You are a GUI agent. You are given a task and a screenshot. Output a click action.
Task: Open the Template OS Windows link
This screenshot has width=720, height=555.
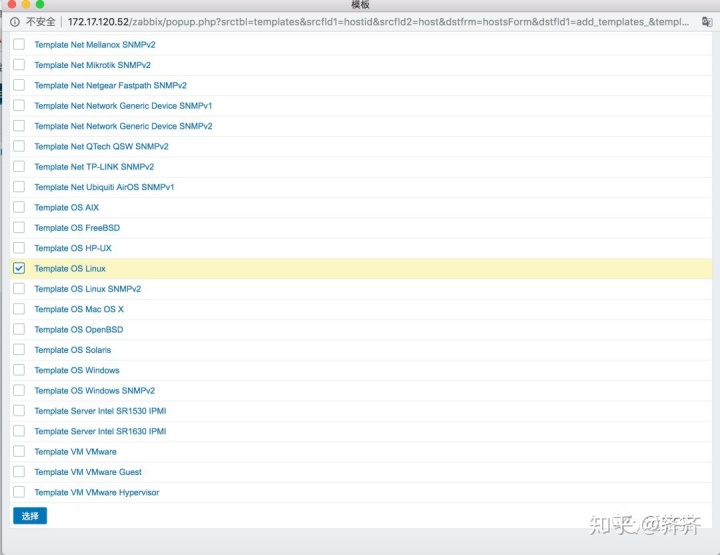(x=77, y=370)
